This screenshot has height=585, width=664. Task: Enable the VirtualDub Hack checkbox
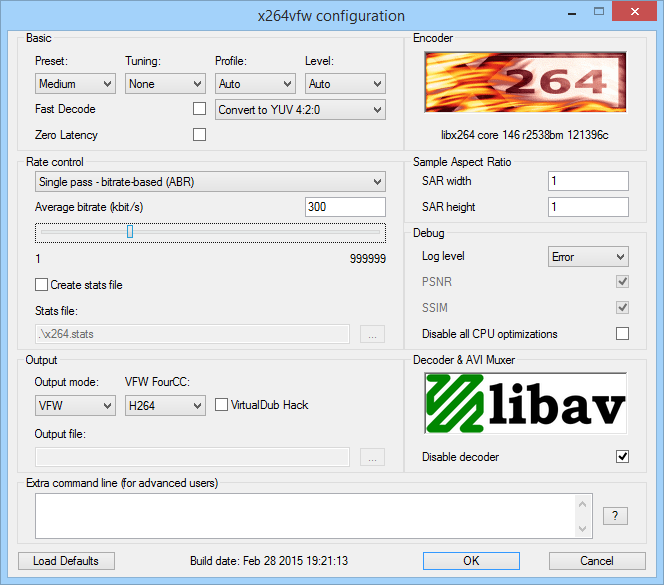[222, 405]
